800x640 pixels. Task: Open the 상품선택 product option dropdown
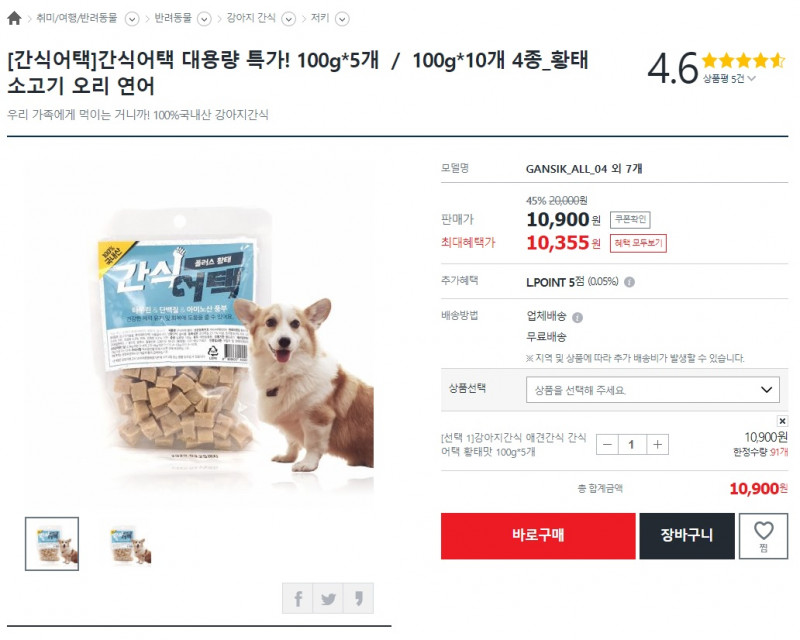(653, 390)
